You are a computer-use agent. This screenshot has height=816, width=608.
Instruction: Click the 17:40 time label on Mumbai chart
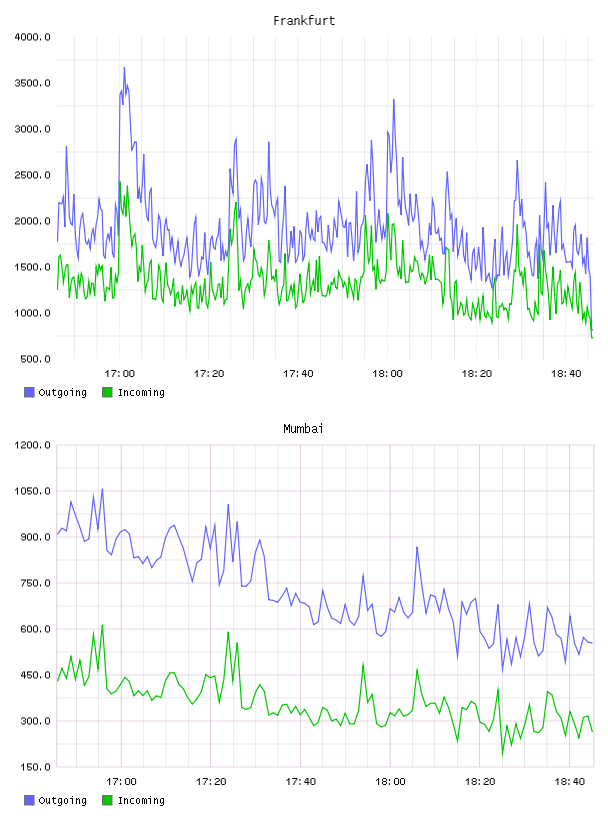[300, 782]
